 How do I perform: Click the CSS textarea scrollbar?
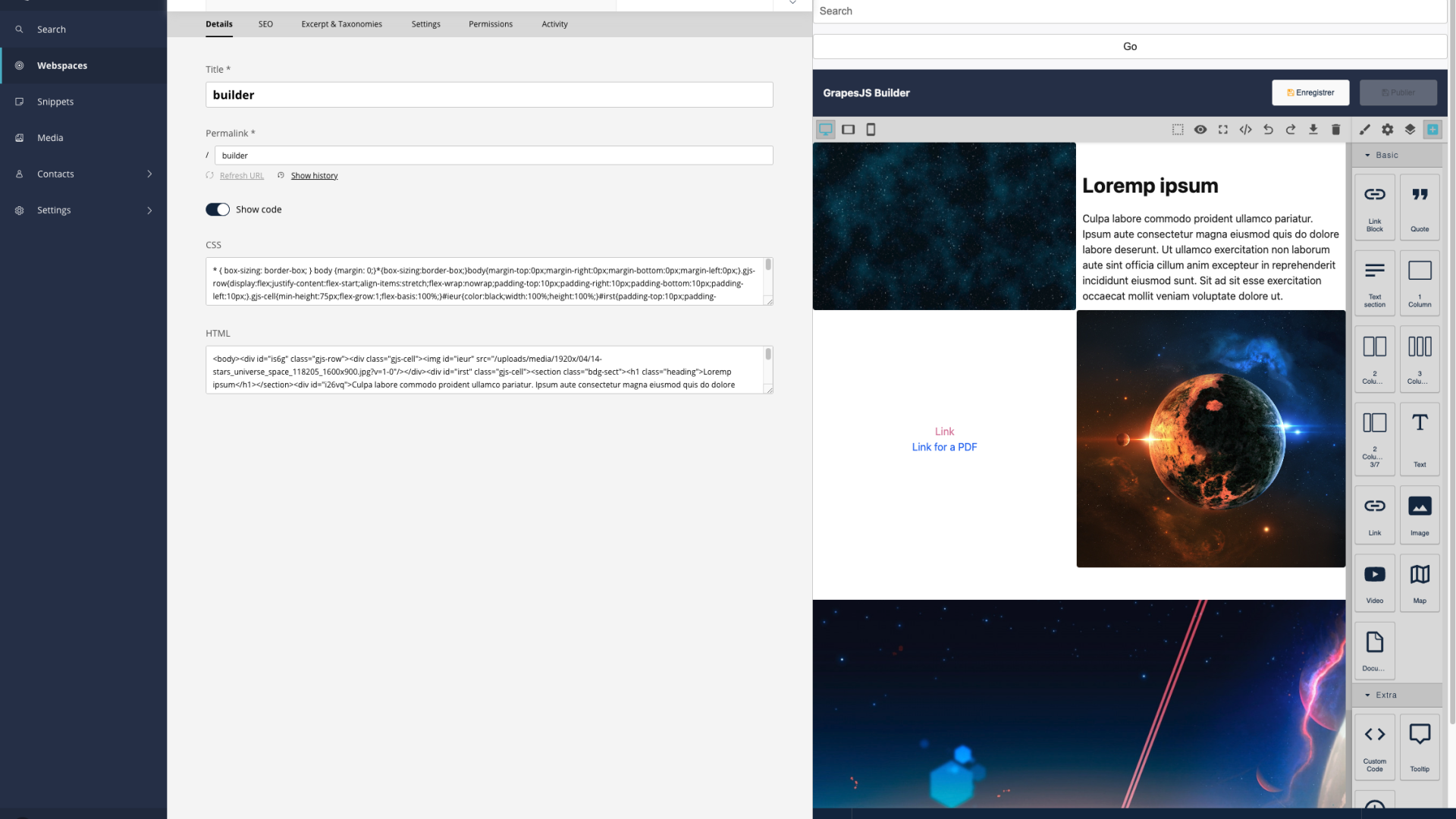pyautogui.click(x=768, y=265)
